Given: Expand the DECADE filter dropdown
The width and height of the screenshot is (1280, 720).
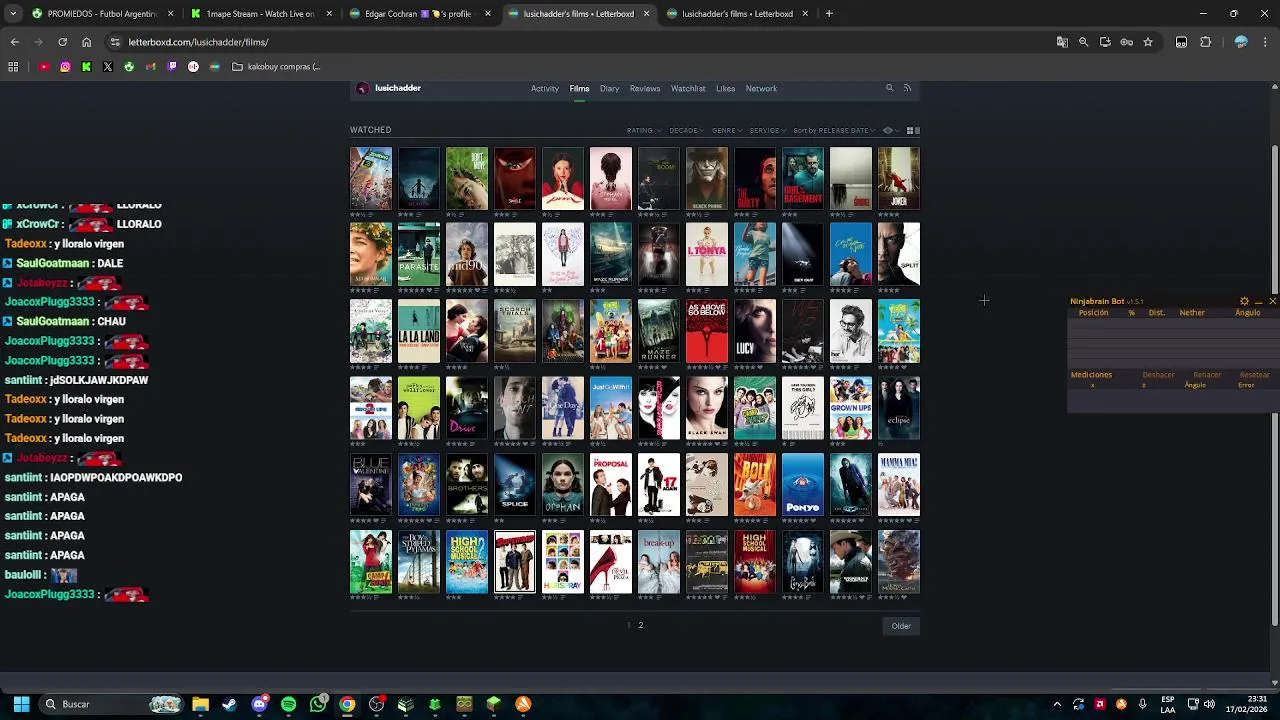Looking at the screenshot, I should pyautogui.click(x=686, y=130).
